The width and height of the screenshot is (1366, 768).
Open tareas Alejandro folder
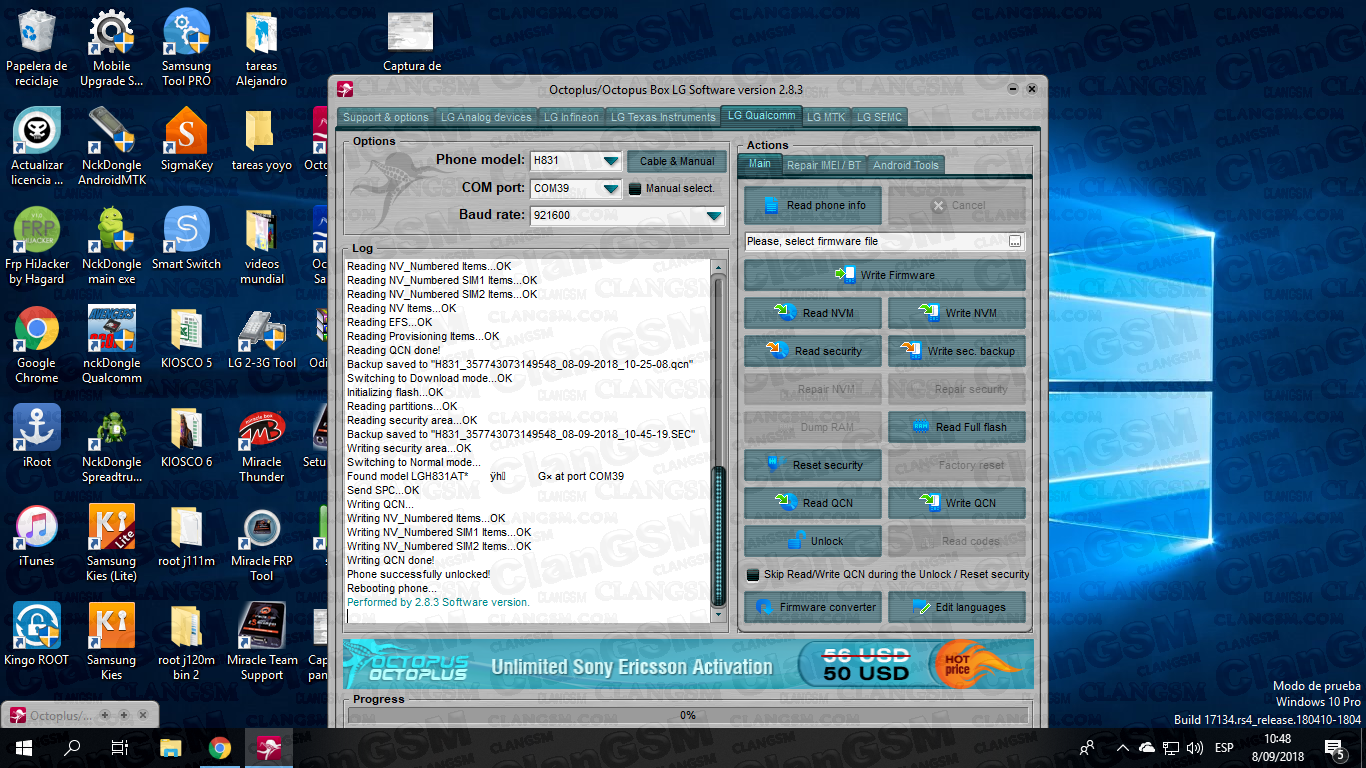pyautogui.click(x=261, y=48)
